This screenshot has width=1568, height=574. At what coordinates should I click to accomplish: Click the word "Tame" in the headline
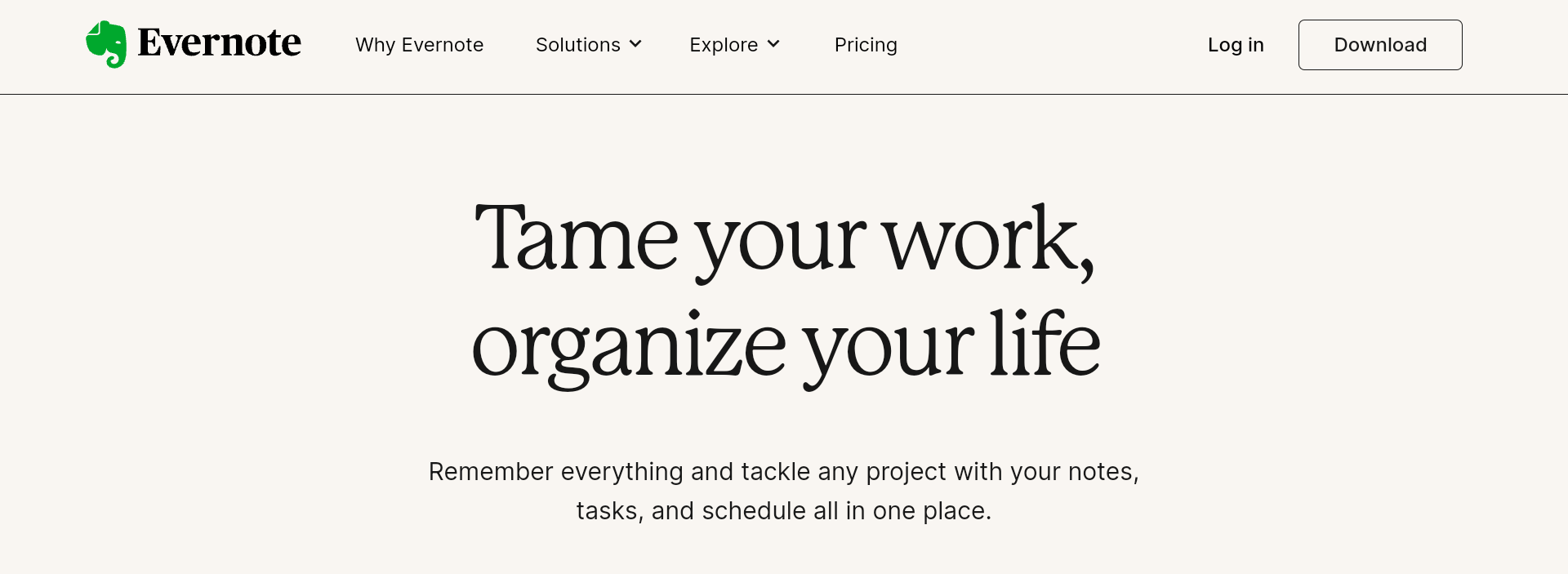pos(576,238)
